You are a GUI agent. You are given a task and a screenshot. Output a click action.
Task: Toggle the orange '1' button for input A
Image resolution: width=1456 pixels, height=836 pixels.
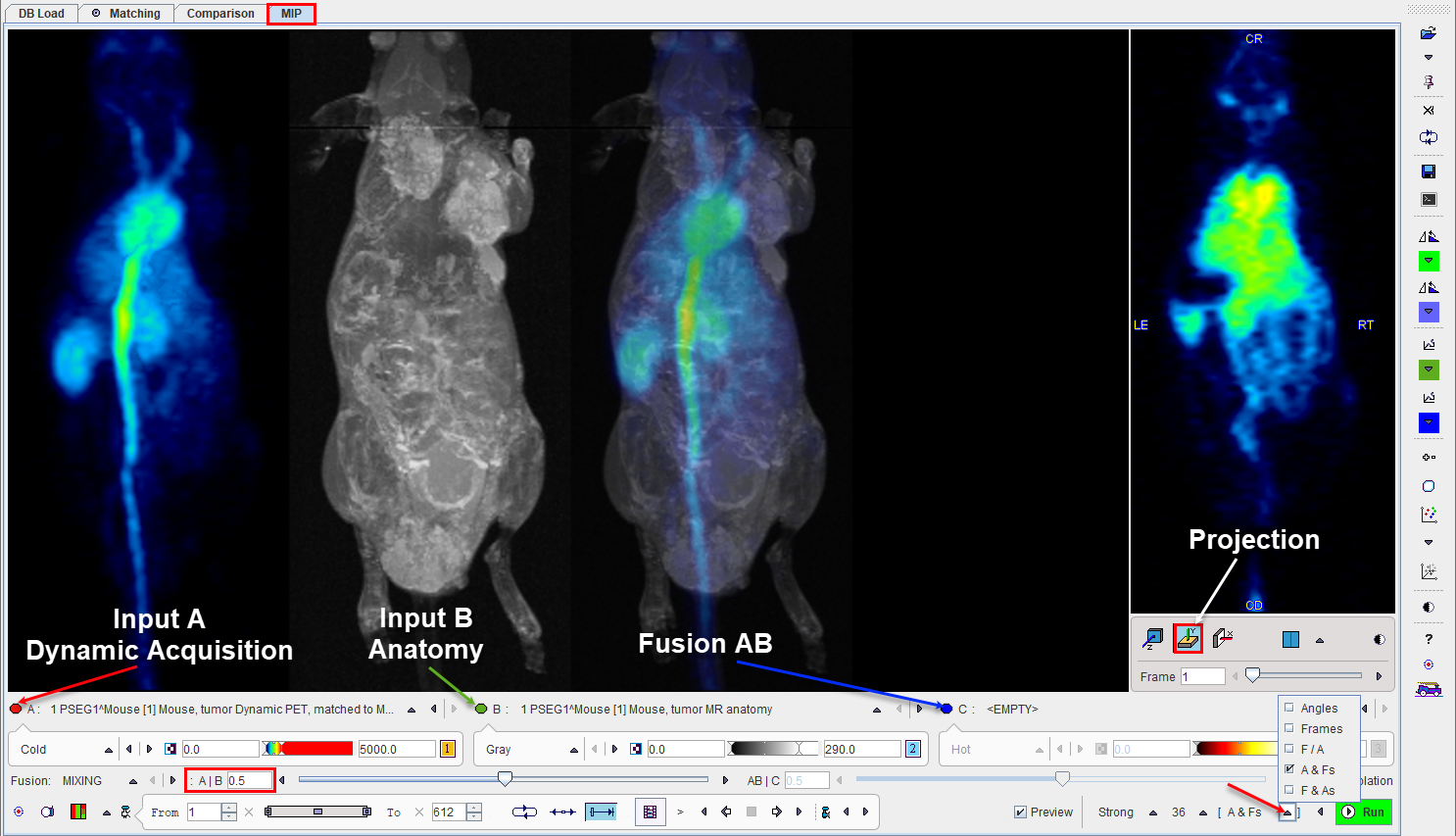(448, 749)
